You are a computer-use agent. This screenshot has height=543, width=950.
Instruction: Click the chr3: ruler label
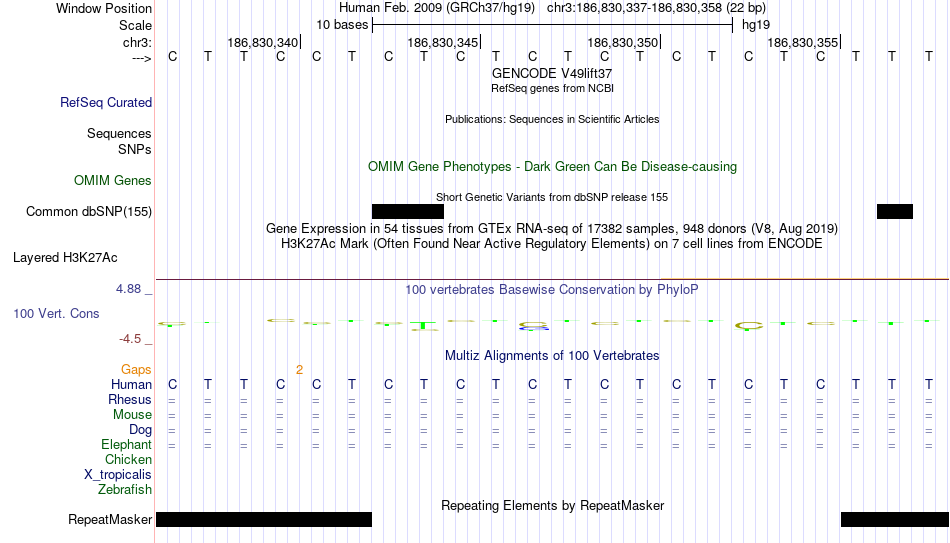pyautogui.click(x=138, y=42)
